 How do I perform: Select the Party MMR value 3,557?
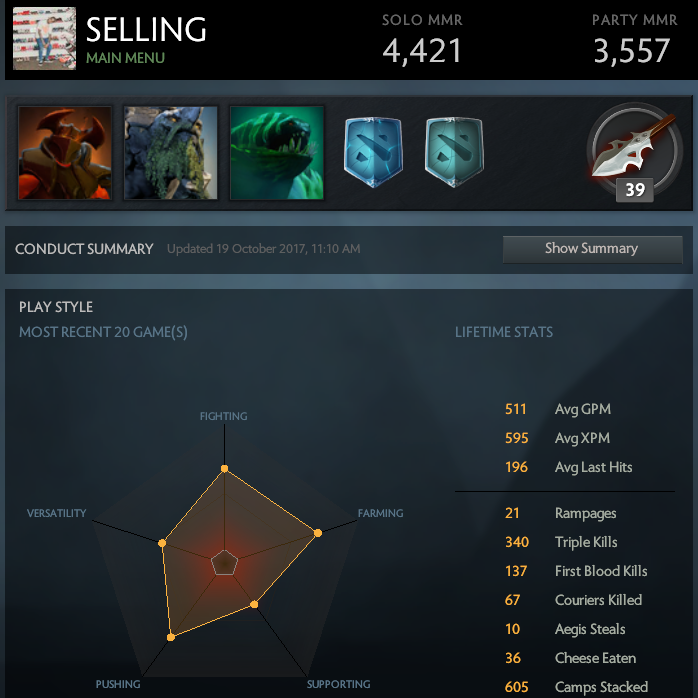pyautogui.click(x=632, y=50)
